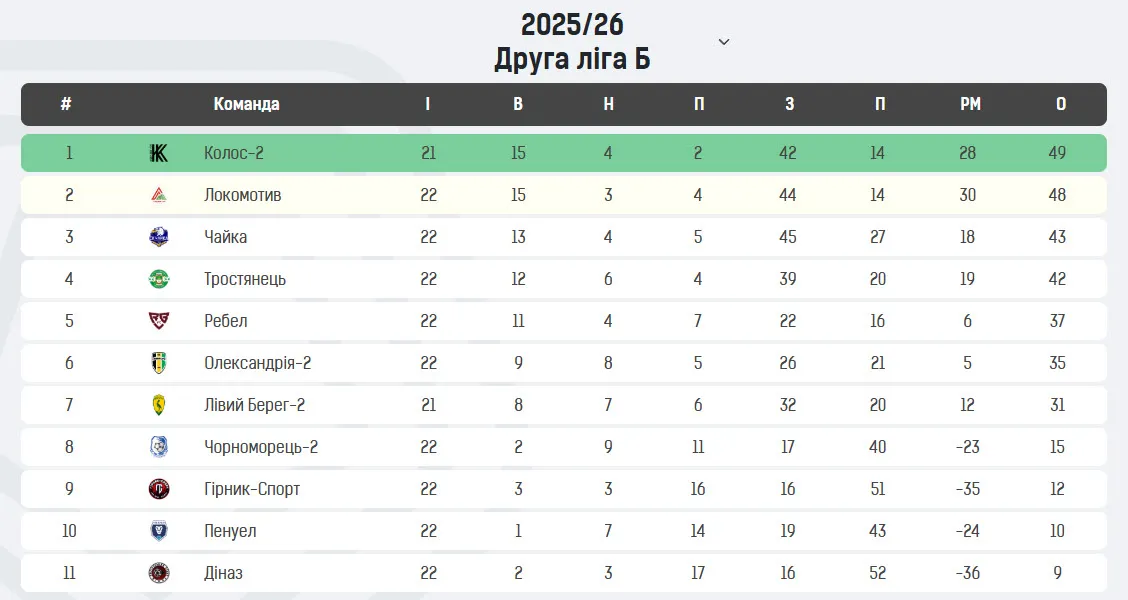Open the 2025/26 Друга ліга Б selector
The width and height of the screenshot is (1128, 600).
tap(572, 42)
